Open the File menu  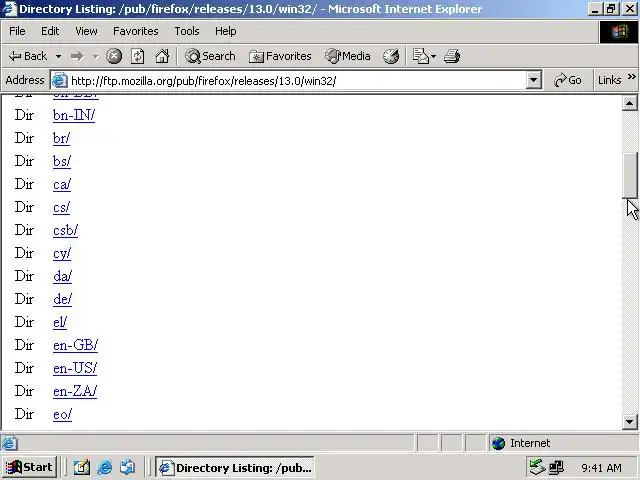[x=17, y=31]
